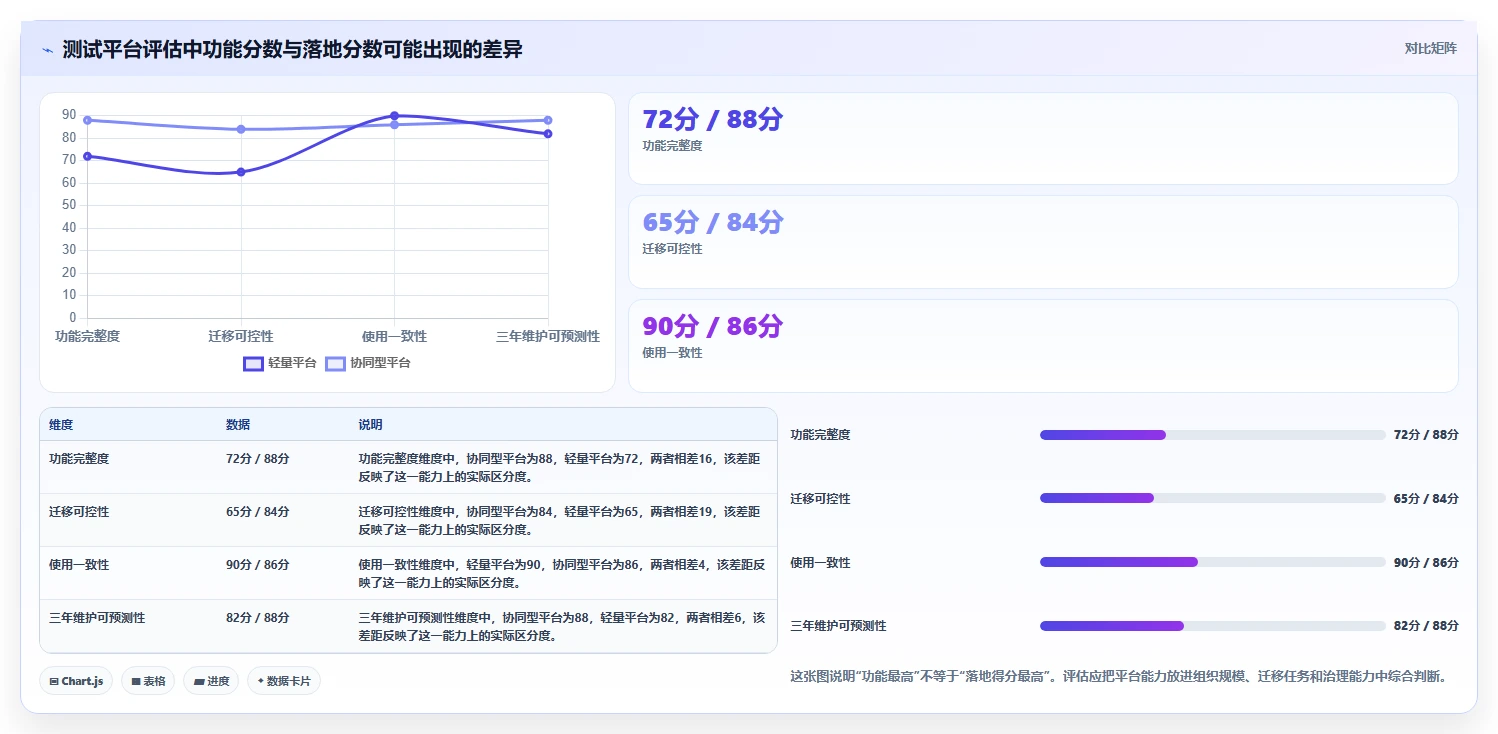
Task: Click the 使用一致性 x-axis label
Action: (394, 336)
